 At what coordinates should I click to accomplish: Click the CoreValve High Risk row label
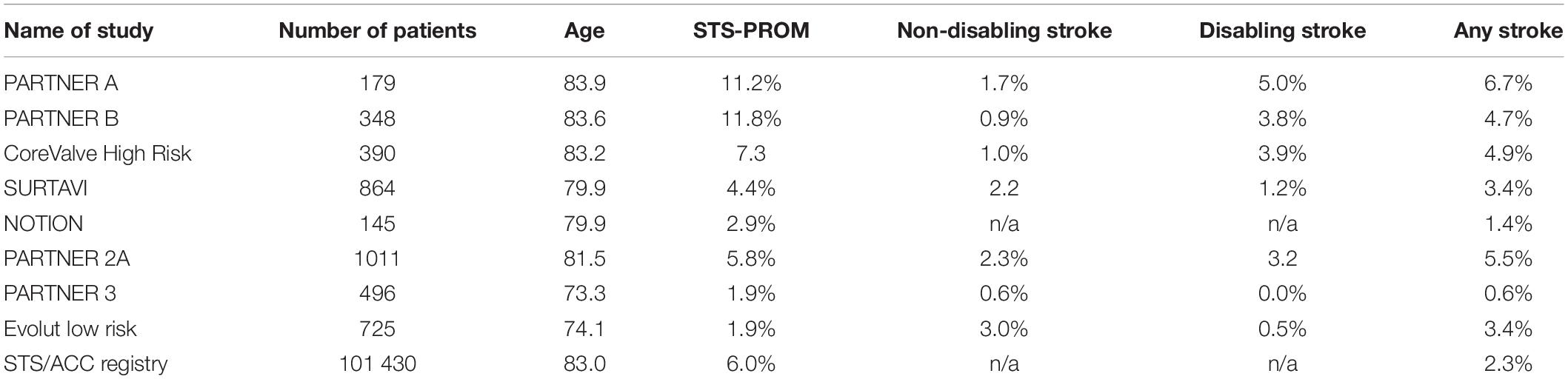click(98, 154)
